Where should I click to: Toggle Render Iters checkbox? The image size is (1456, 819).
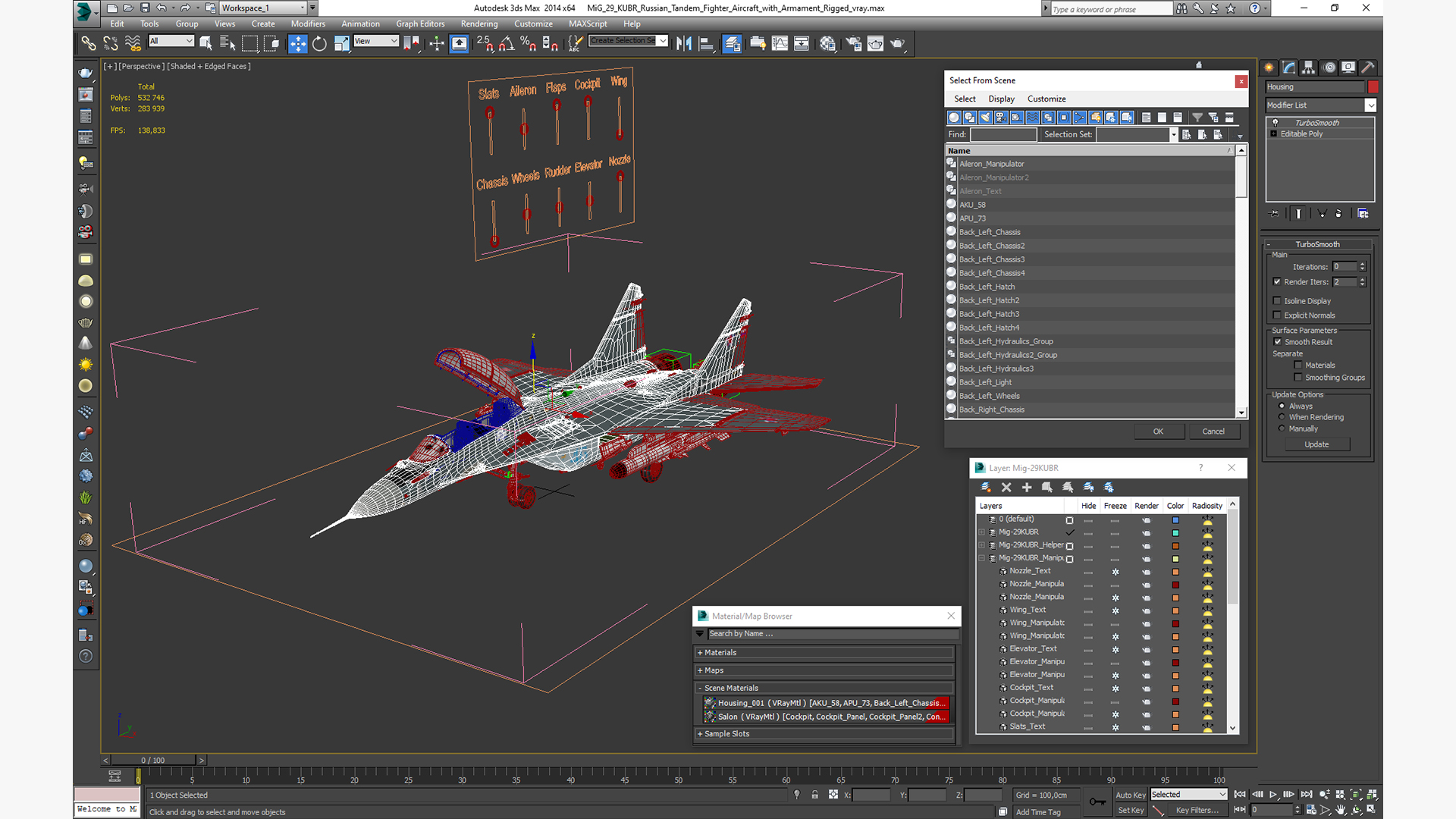pos(1277,282)
